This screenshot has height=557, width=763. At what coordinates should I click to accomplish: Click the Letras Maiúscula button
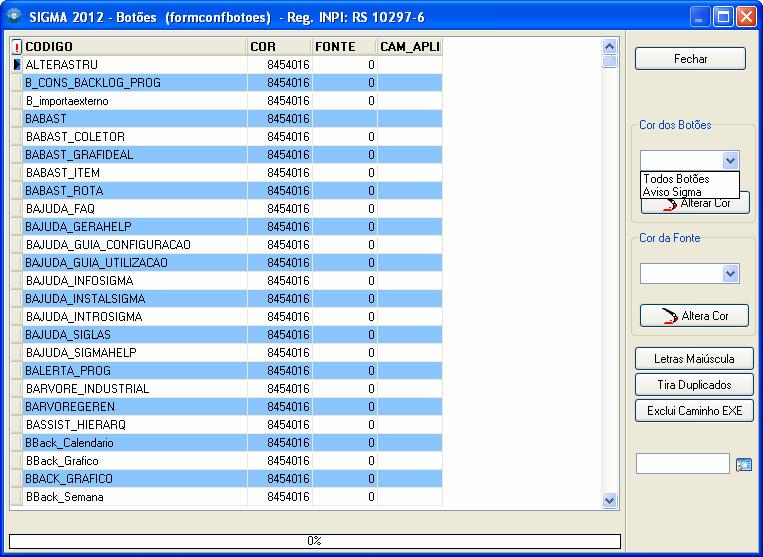point(694,359)
